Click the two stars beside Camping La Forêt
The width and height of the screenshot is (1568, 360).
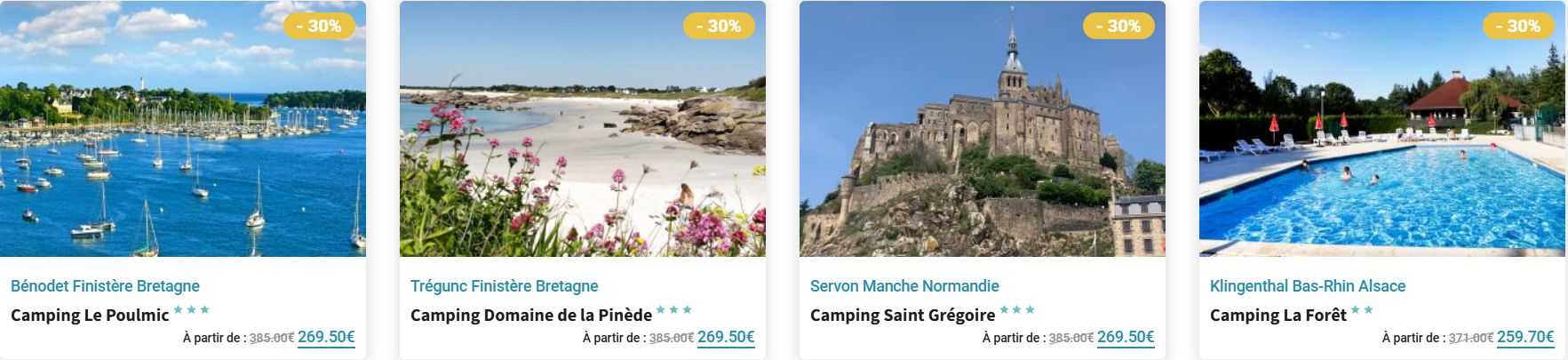(1362, 310)
